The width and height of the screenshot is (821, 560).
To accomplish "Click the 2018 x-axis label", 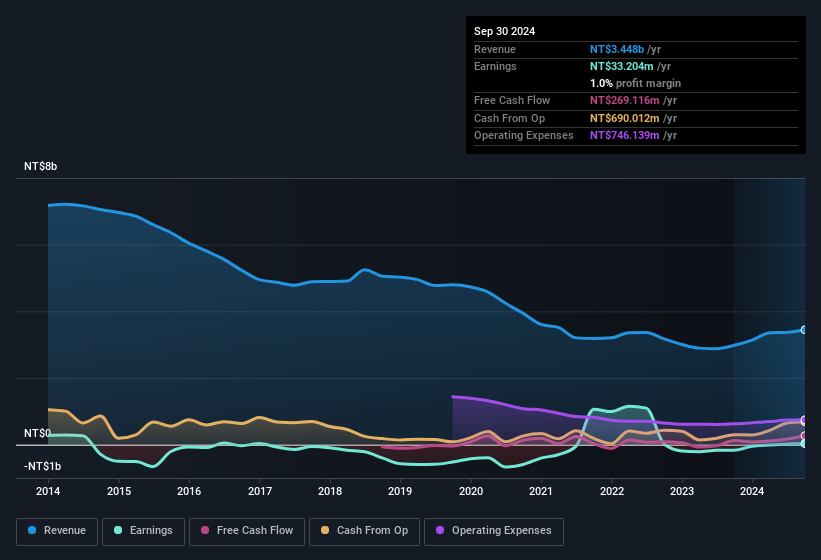I will coord(330,491).
